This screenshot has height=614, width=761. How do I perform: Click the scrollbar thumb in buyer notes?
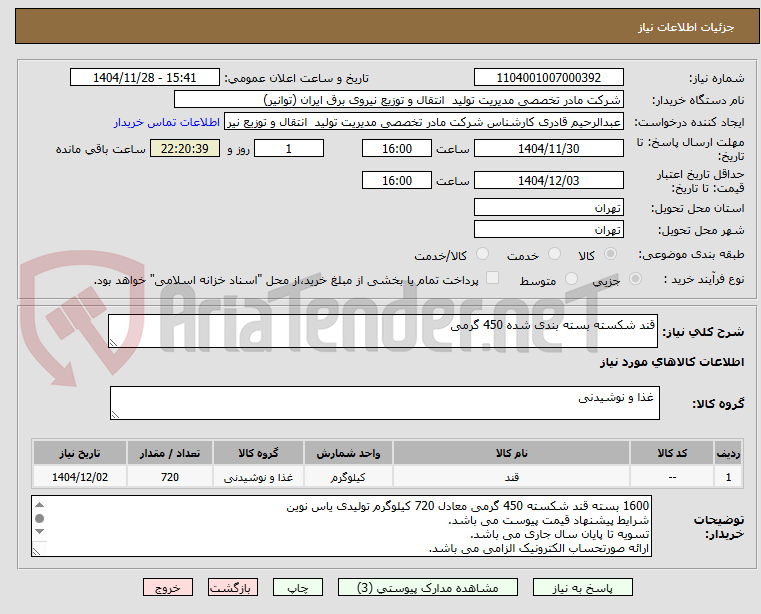click(40, 518)
